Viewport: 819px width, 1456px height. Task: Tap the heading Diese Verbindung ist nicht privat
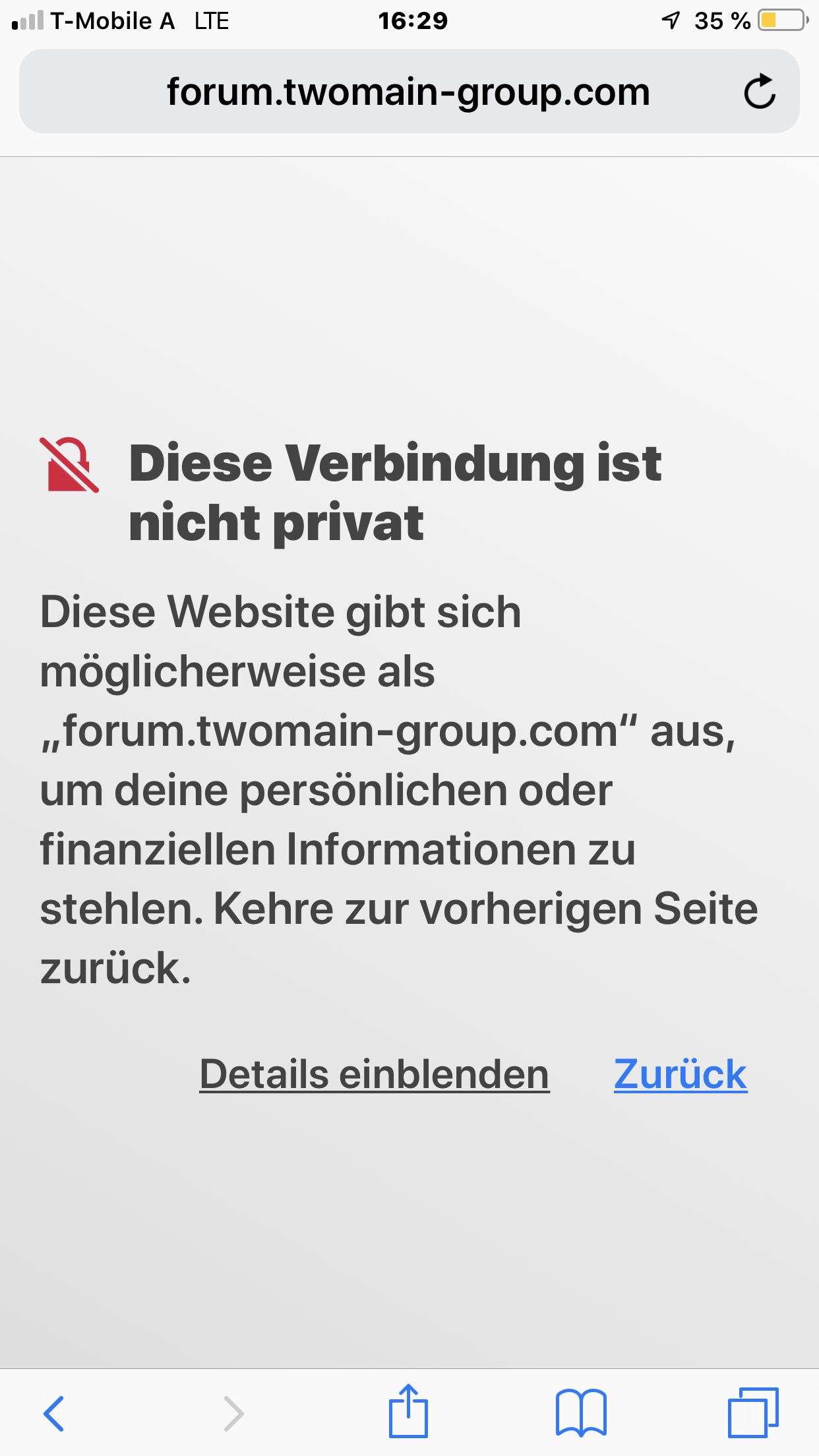point(396,493)
